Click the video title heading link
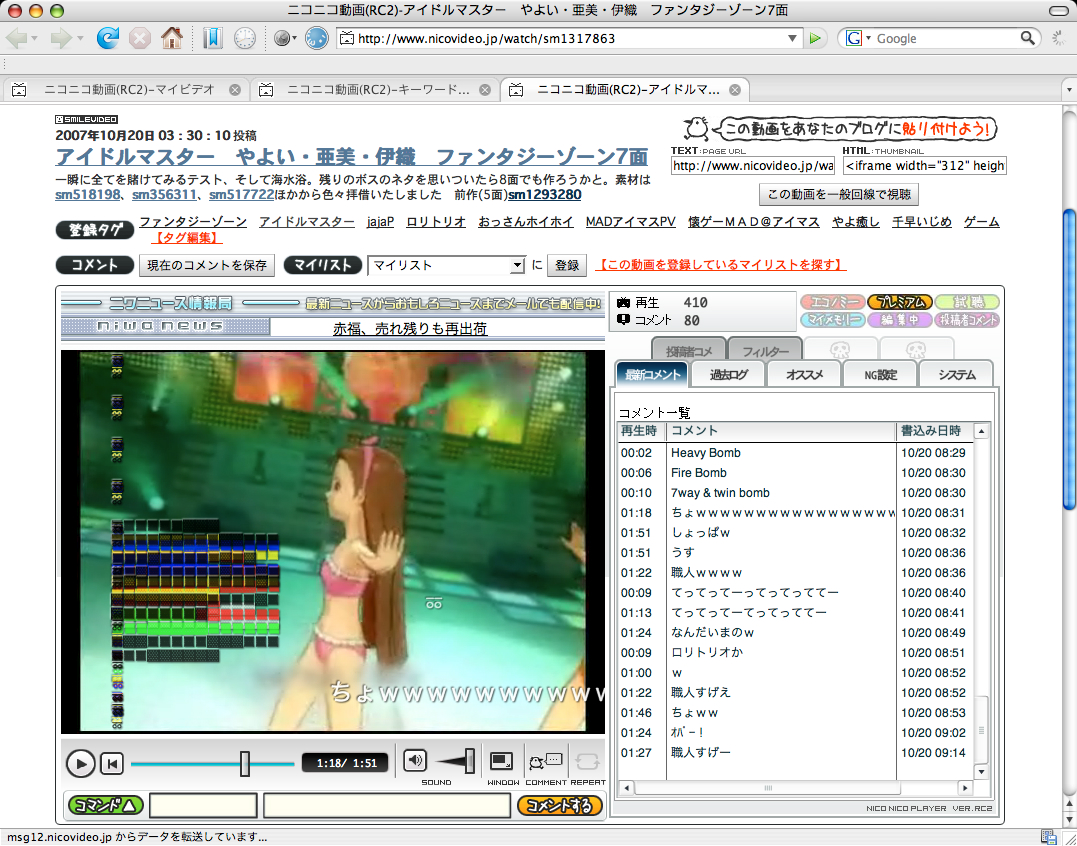Screen dimensions: 1077x846 click(x=351, y=157)
